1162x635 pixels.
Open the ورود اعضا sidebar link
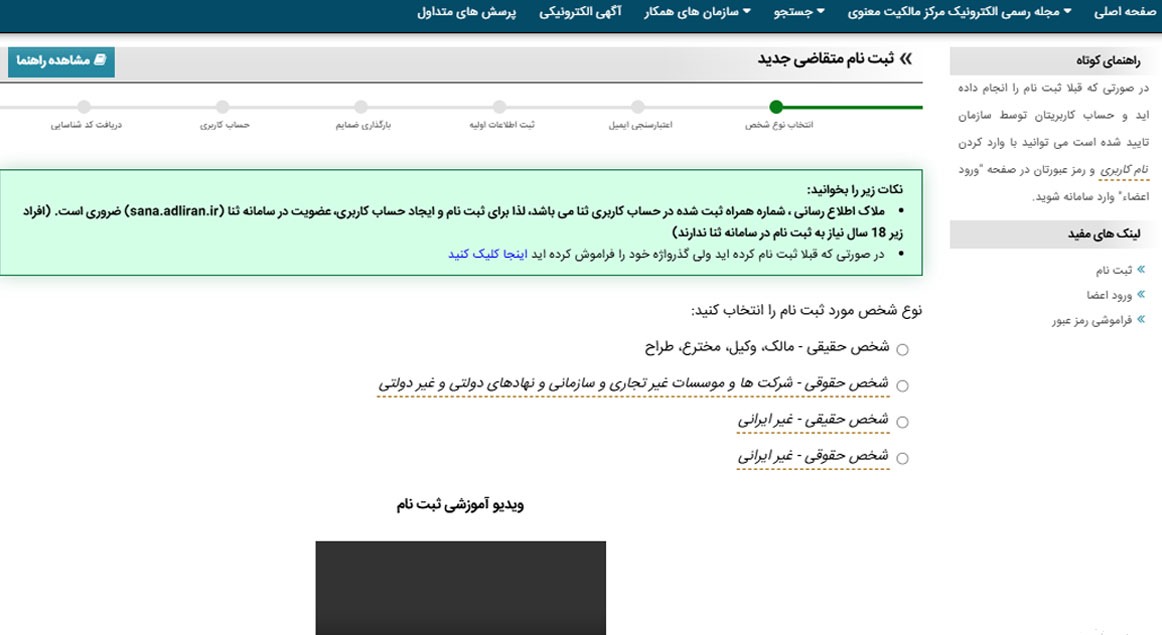pos(1108,295)
